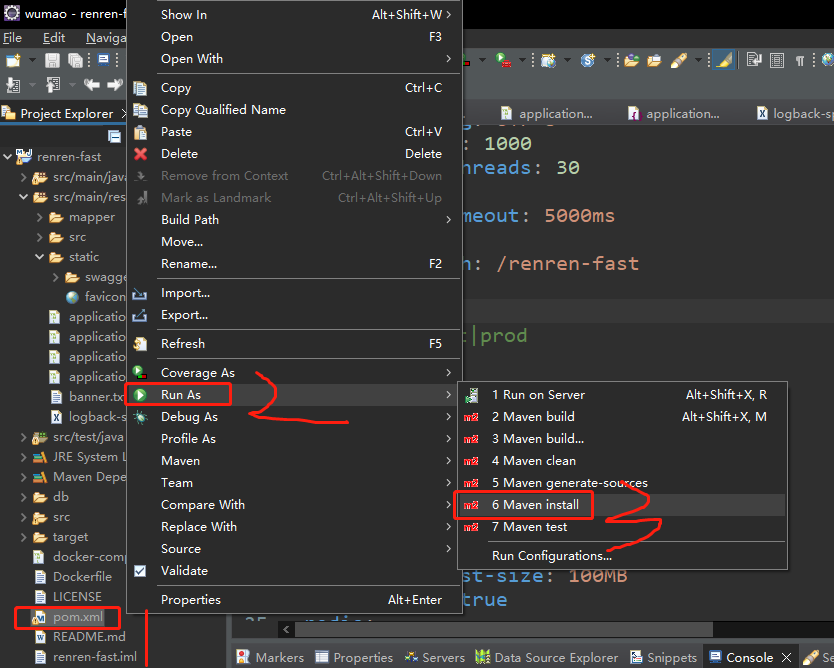Switch to the Snippets tab

click(x=663, y=658)
